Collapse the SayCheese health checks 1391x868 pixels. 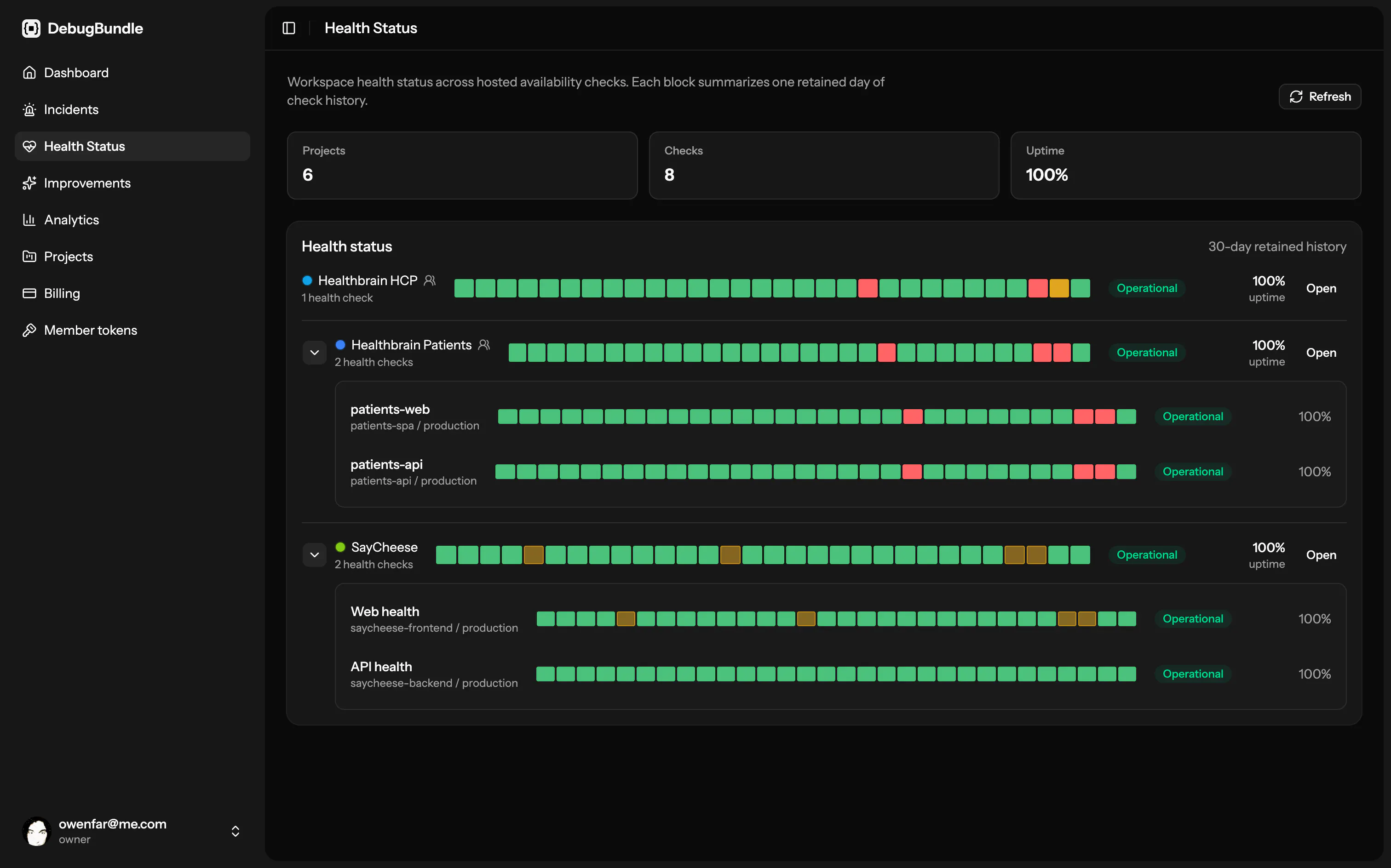pos(315,554)
